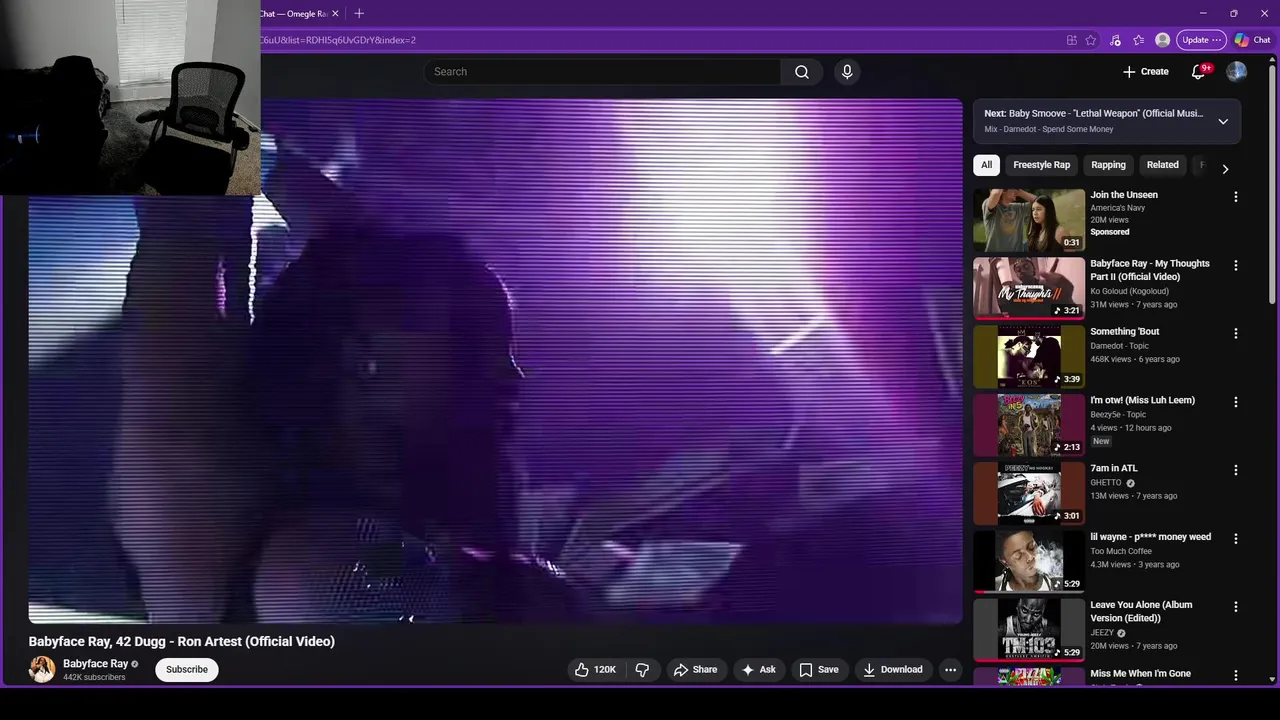Open Leave You Alone video thumbnail

1029,630
